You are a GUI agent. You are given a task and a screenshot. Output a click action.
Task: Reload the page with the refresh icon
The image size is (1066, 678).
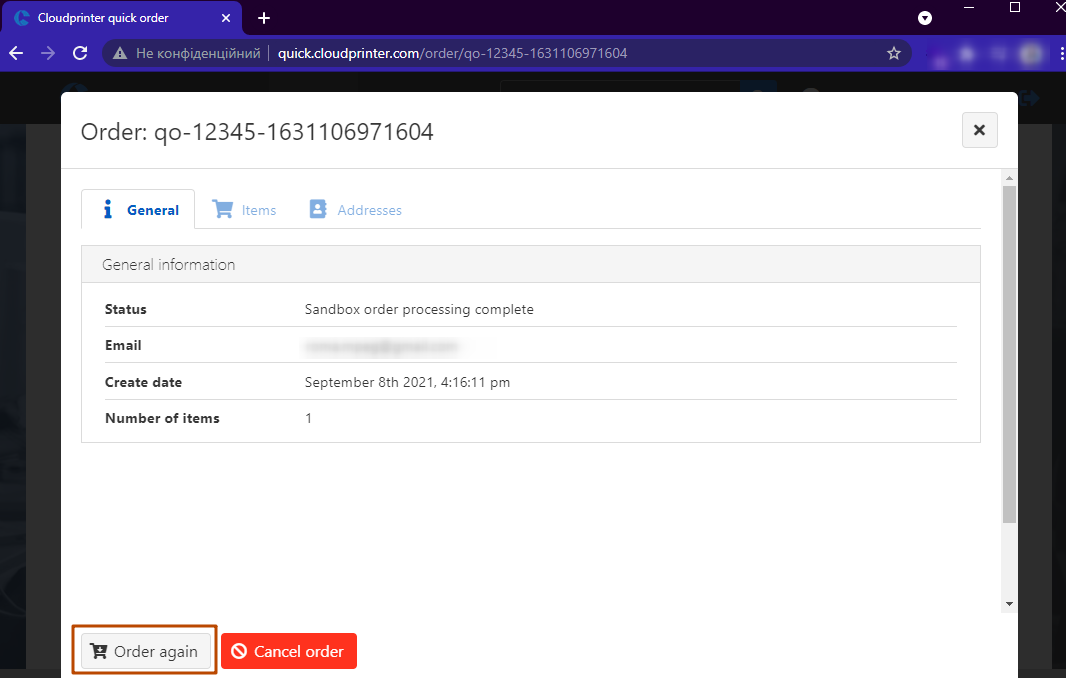pos(80,53)
